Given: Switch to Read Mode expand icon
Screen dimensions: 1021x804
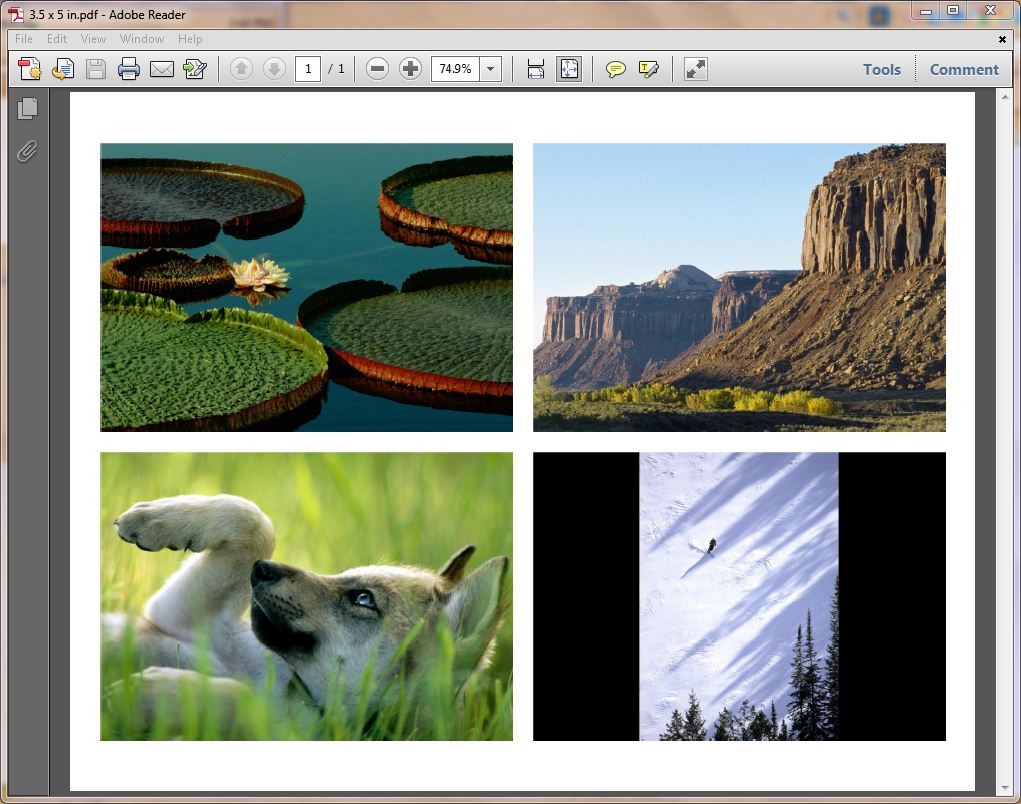Looking at the screenshot, I should [x=695, y=68].
